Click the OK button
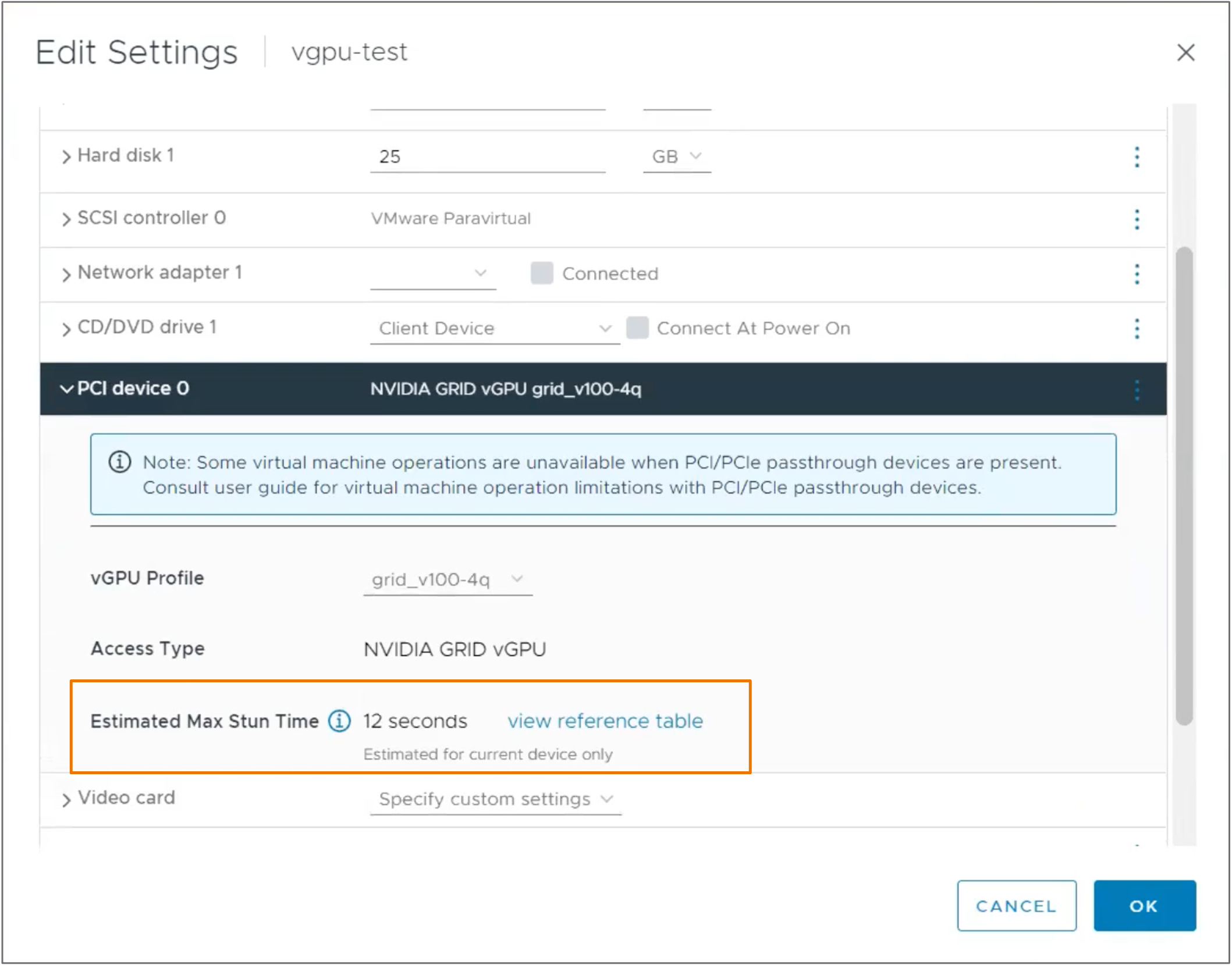 (x=1144, y=906)
